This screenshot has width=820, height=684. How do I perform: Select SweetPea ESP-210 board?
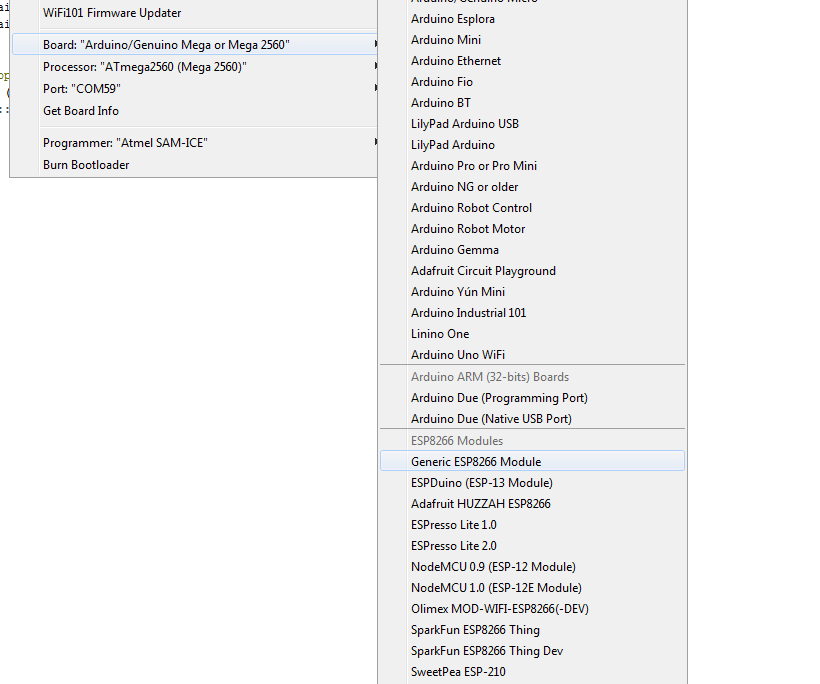pos(532,671)
